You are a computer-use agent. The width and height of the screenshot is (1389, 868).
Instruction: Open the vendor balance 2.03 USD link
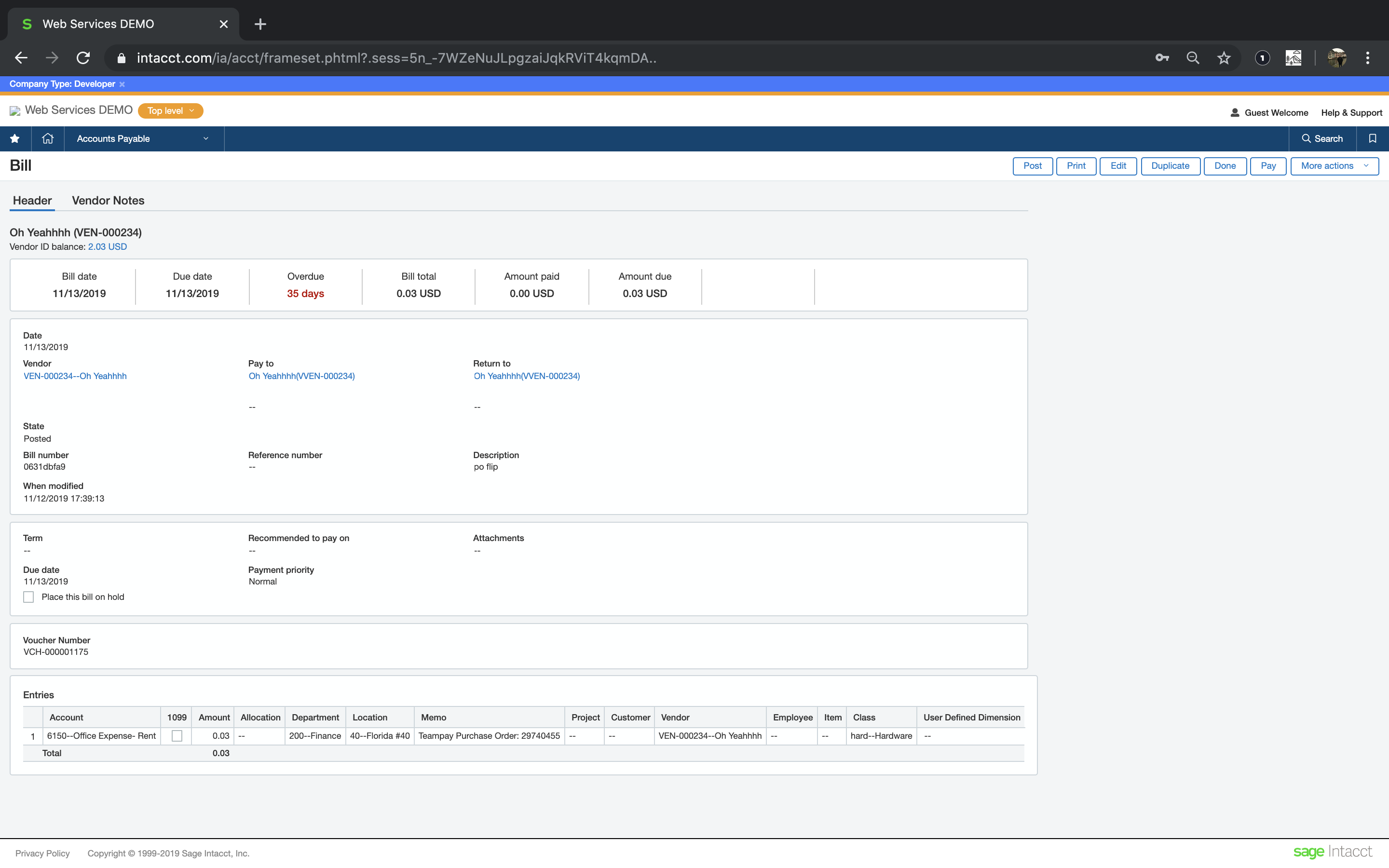click(x=108, y=247)
